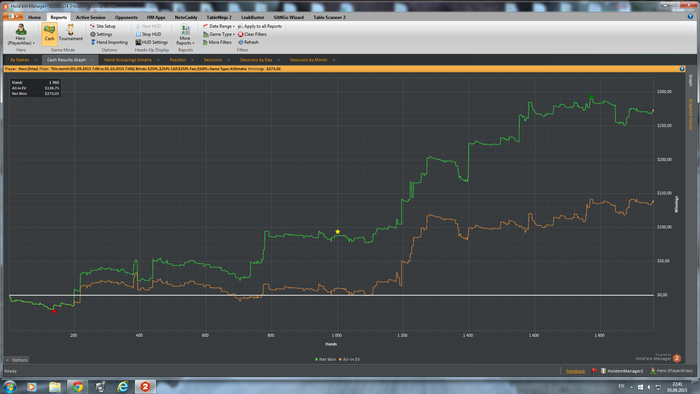The width and height of the screenshot is (700, 394).
Task: Open Internet Explorer from the taskbar
Action: click(122, 386)
